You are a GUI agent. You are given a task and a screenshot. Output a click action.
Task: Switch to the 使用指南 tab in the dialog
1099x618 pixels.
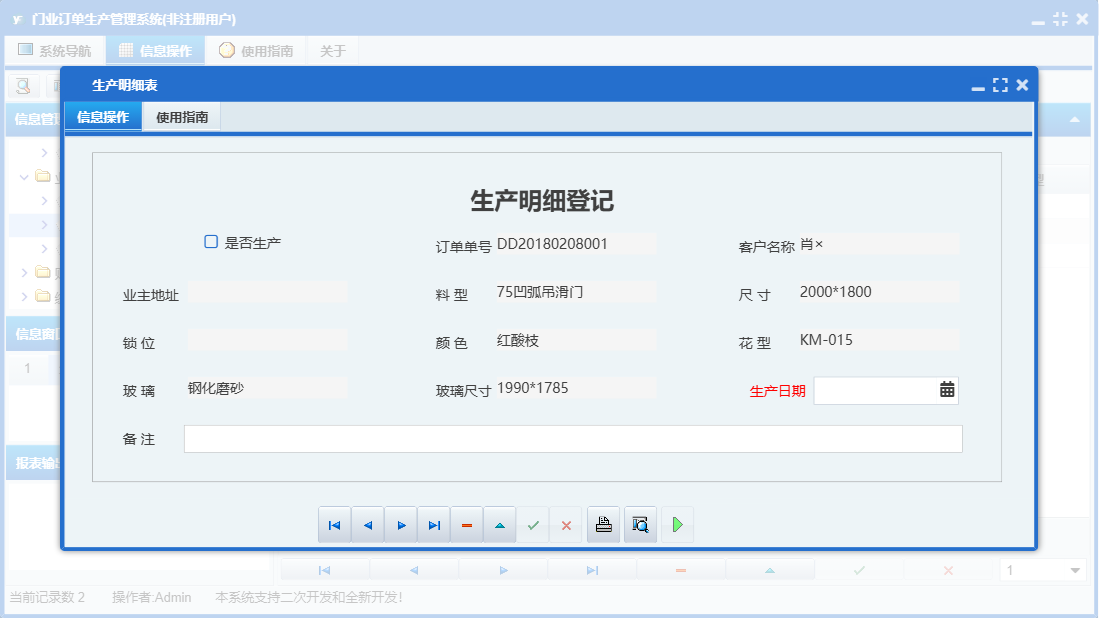click(x=180, y=116)
